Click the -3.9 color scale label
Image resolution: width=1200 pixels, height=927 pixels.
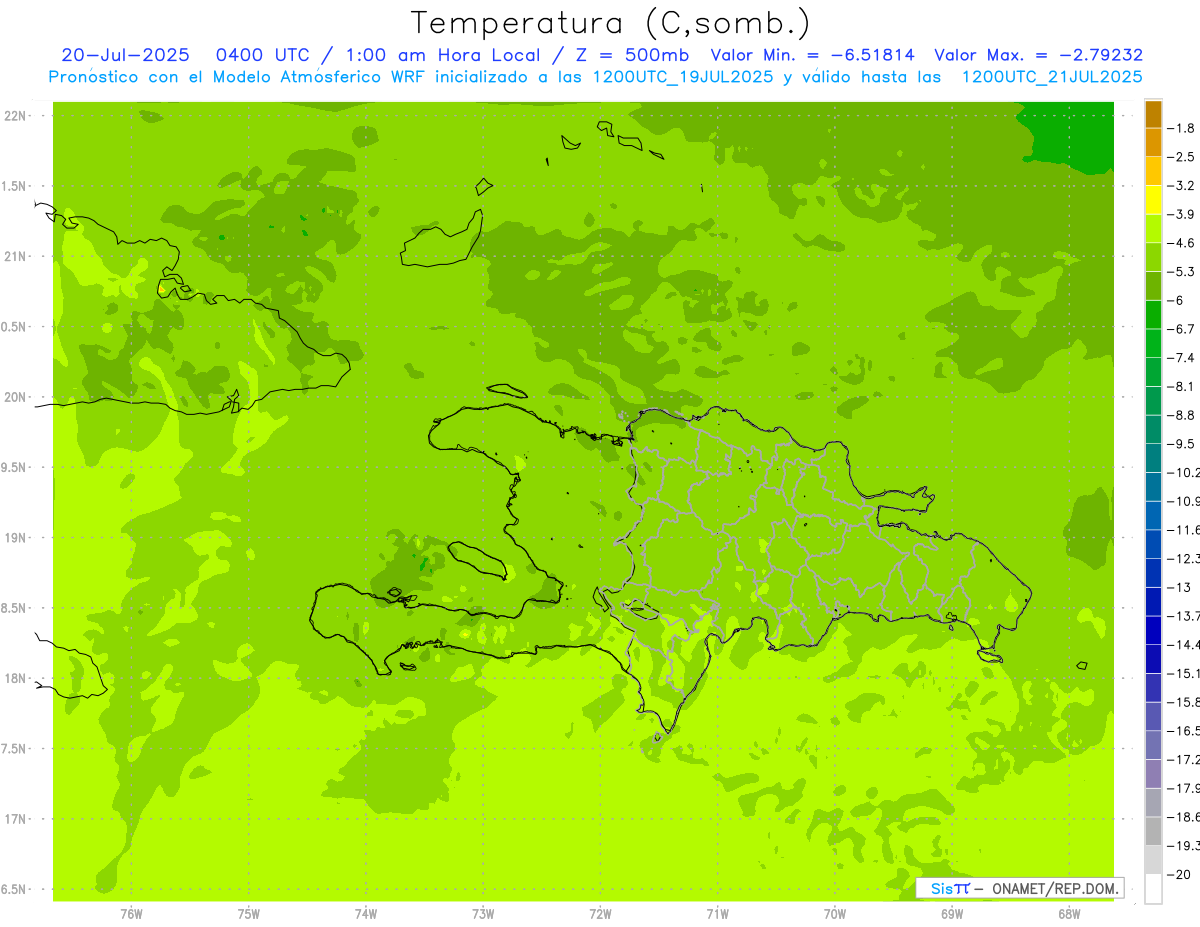[x=1182, y=214]
